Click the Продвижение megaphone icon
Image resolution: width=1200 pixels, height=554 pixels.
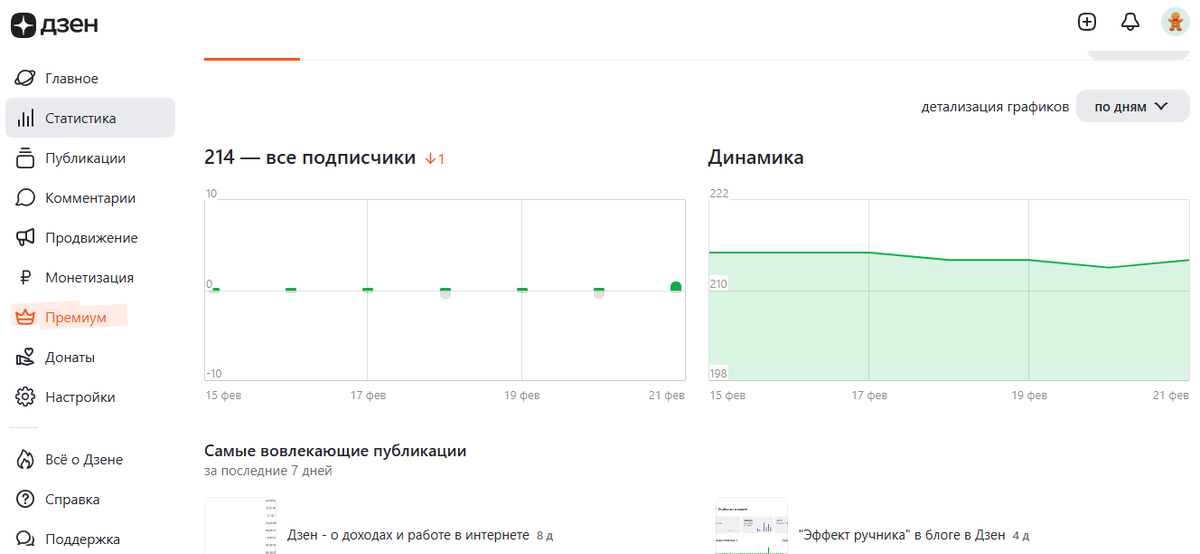26,238
